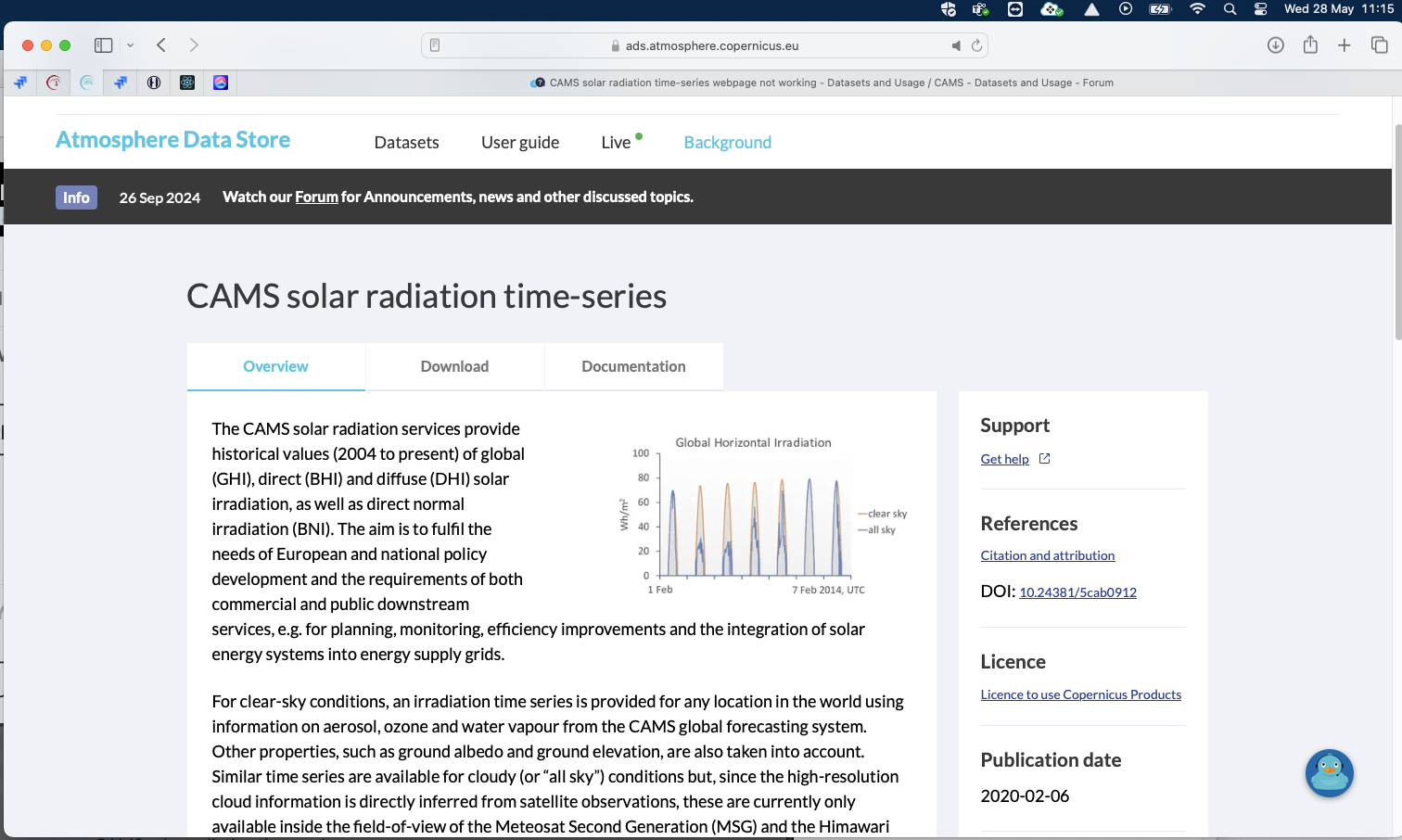Click the page vertical scrollbar
This screenshot has height=840, width=1402.
tap(1397, 232)
